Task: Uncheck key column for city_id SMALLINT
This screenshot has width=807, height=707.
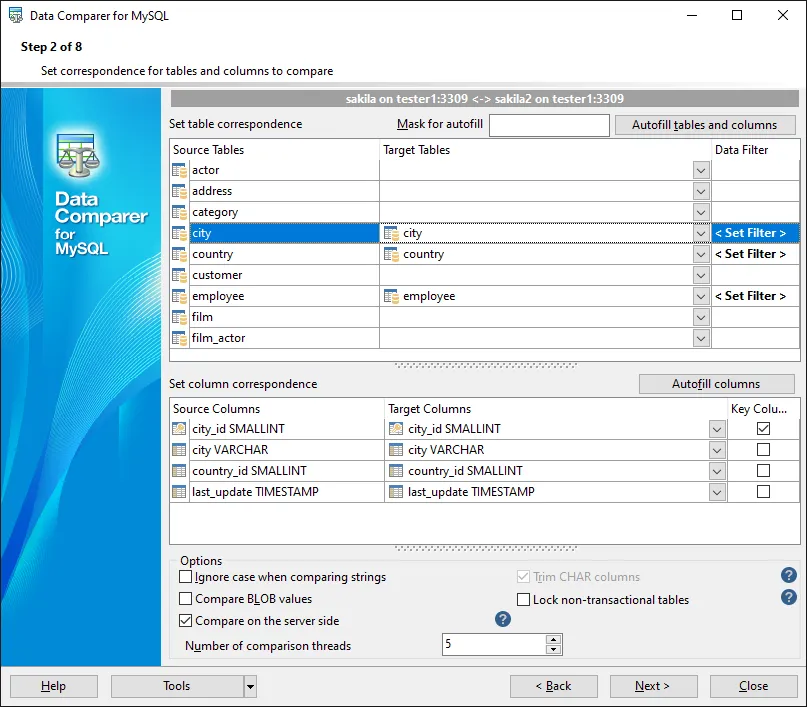Action: click(763, 429)
